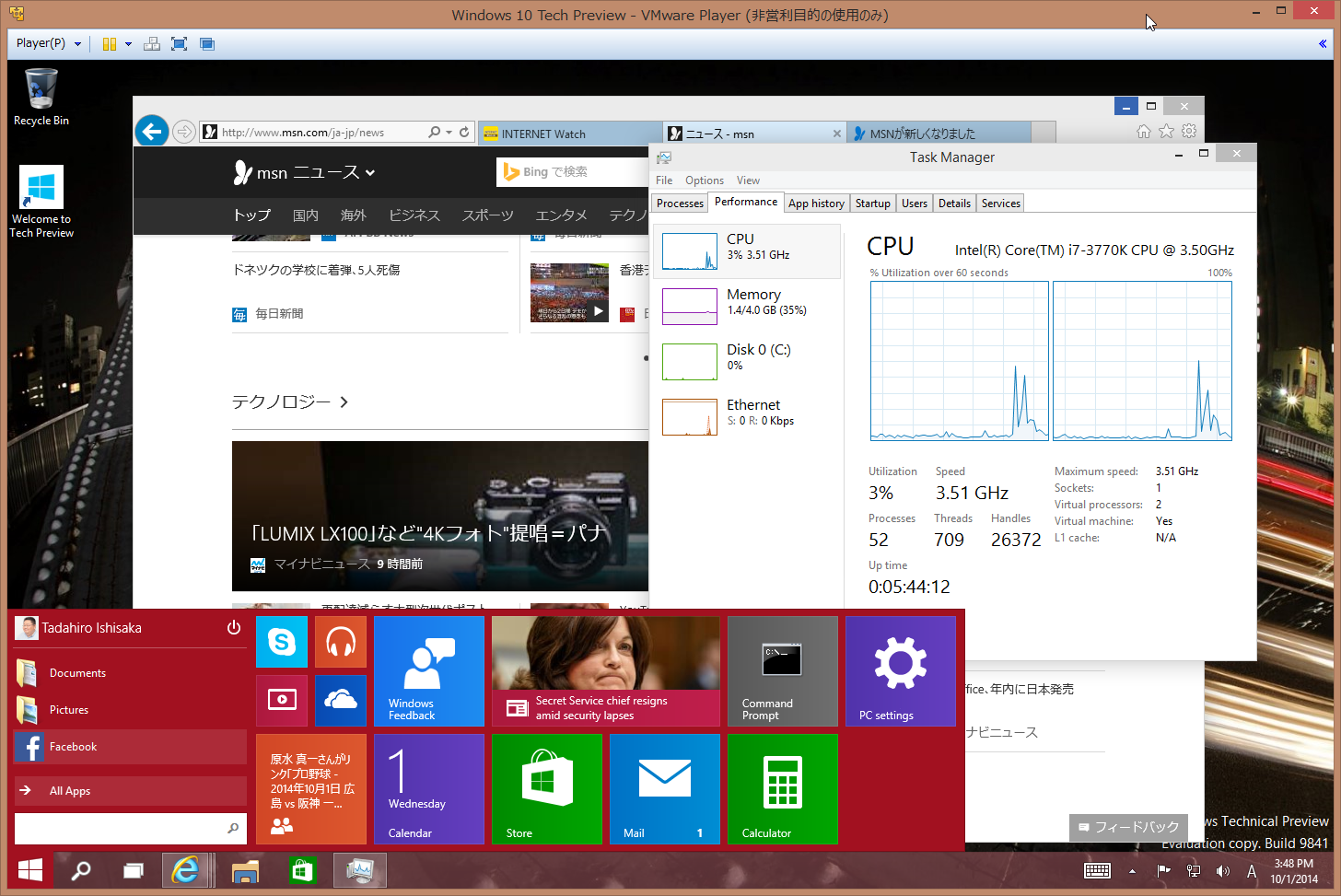This screenshot has width=1341, height=896.
Task: Expand the msn ニュース category dropdown
Action: coord(367,172)
